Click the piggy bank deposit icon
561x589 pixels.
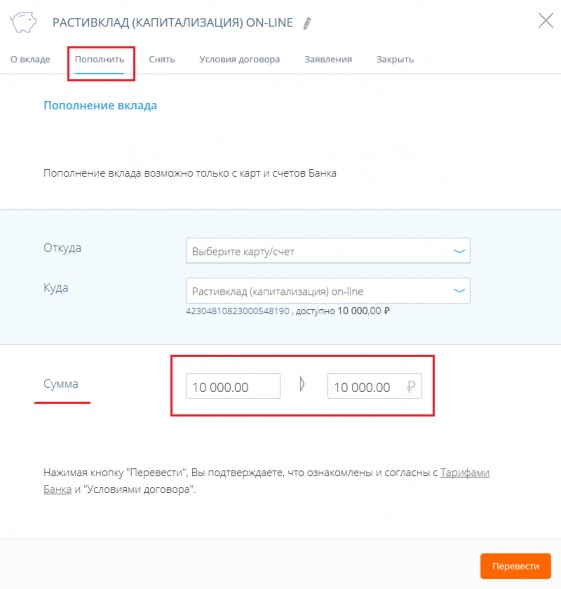[23, 23]
